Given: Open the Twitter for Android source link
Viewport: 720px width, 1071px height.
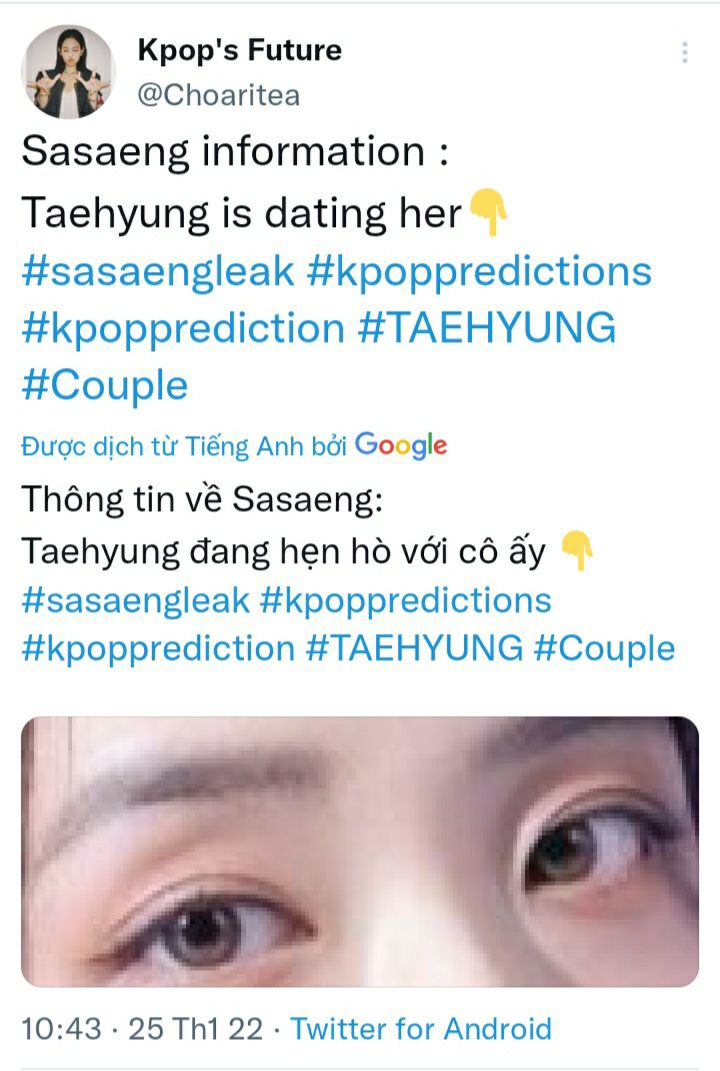Looking at the screenshot, I should (x=421, y=1029).
